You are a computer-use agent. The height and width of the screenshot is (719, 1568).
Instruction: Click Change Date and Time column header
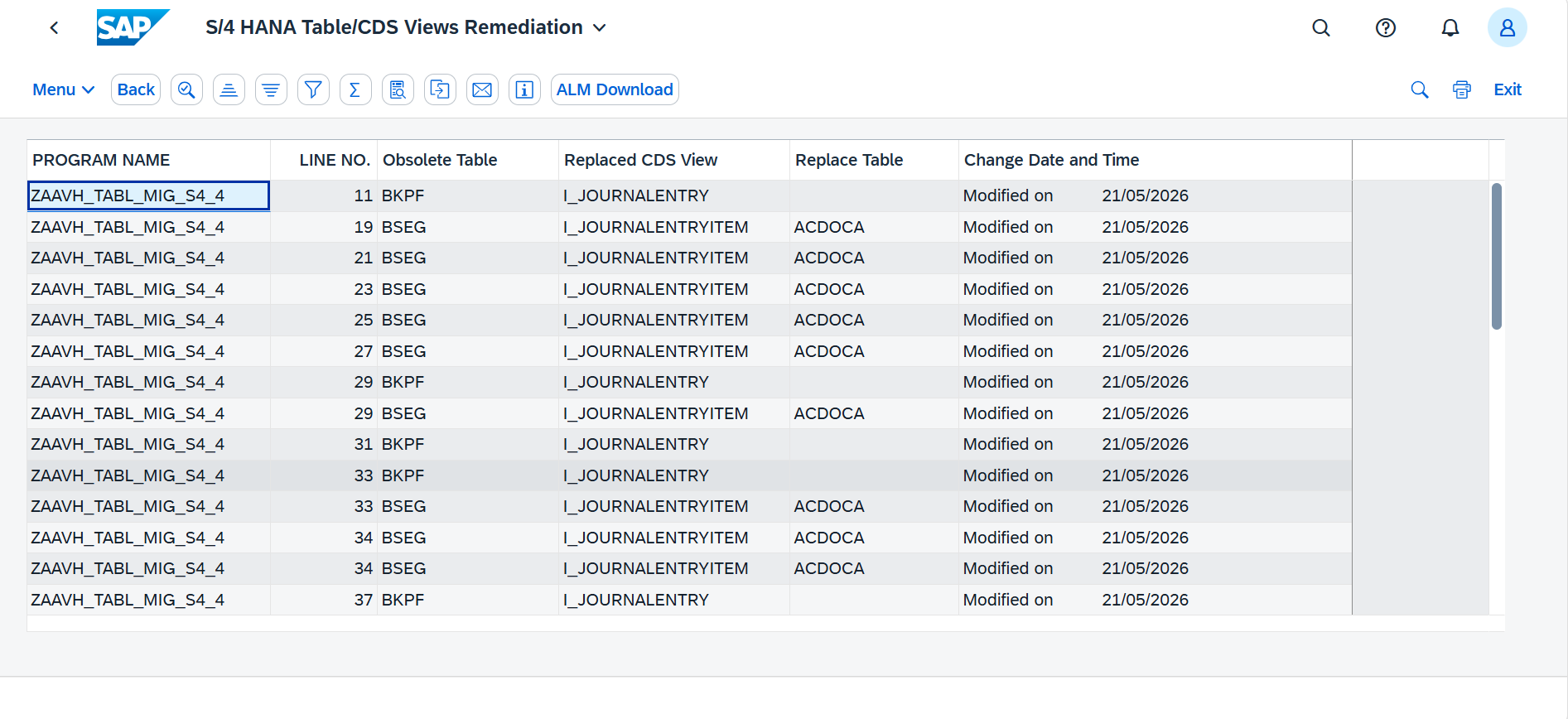(x=1155, y=160)
